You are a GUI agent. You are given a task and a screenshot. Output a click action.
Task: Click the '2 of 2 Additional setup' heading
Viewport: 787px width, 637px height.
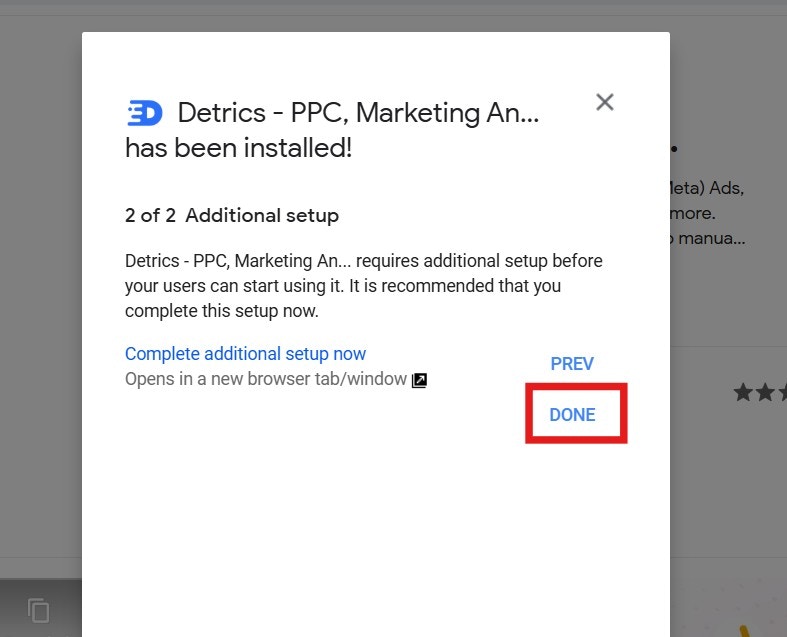(x=232, y=215)
